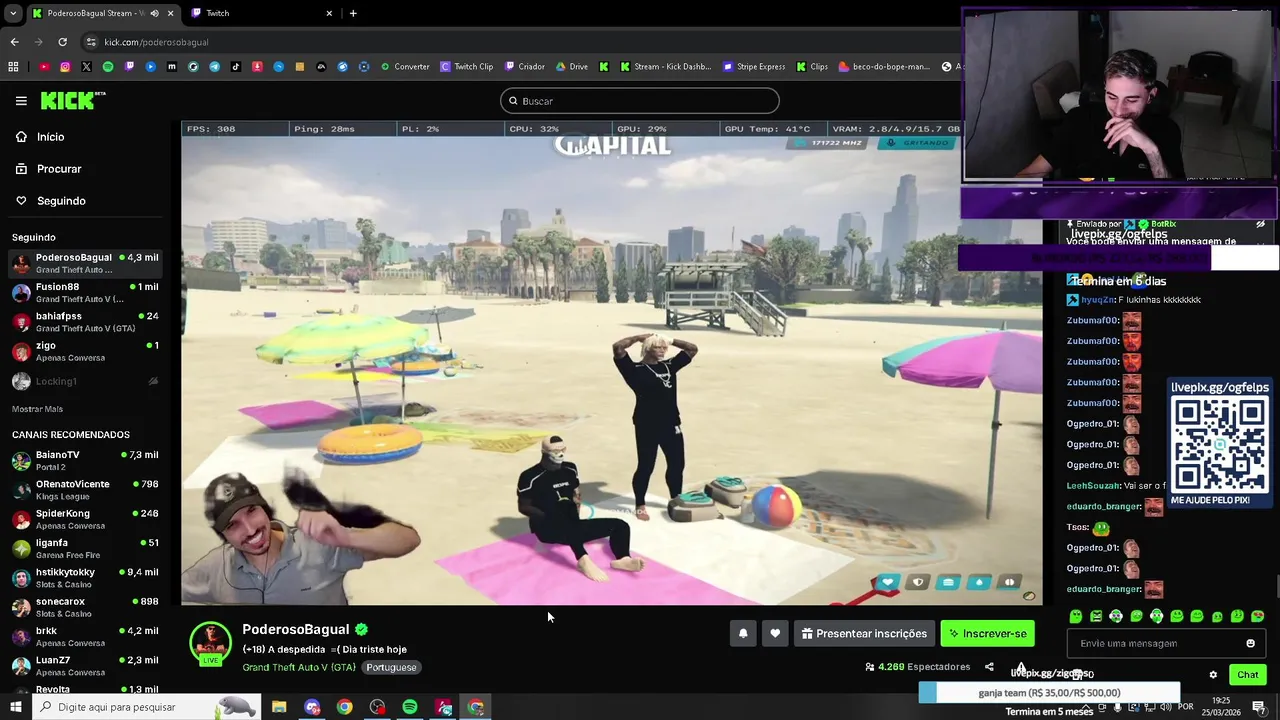Viewport: 1280px width, 720px height.
Task: Open File Explorer from taskbar
Action: pyautogui.click(x=279, y=707)
